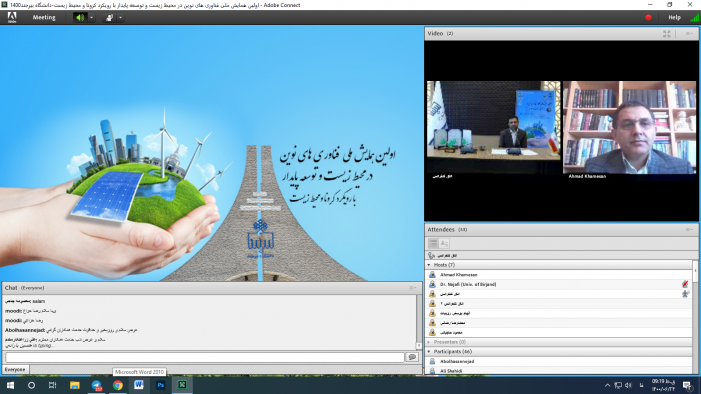This screenshot has width=701, height=394.
Task: Open Photoshop from the taskbar
Action: click(160, 385)
